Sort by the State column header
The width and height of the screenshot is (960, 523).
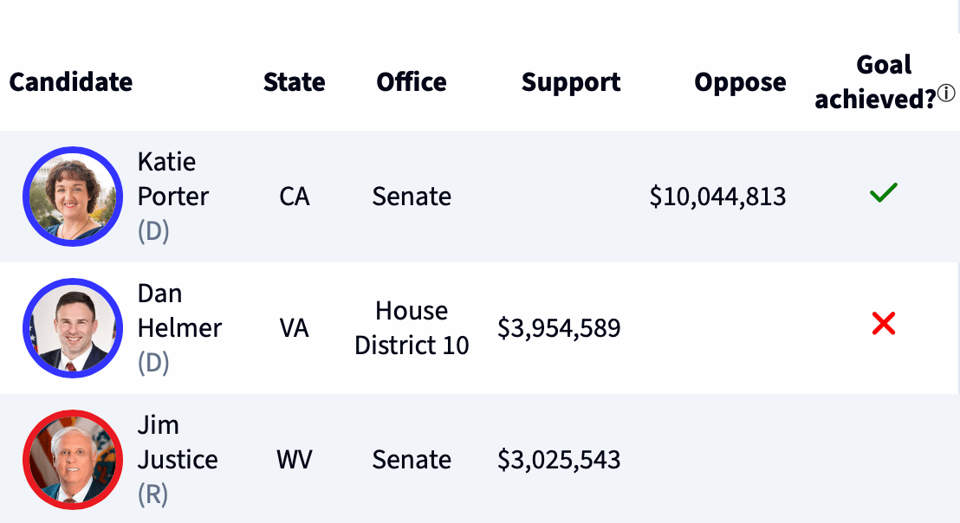[x=294, y=82]
